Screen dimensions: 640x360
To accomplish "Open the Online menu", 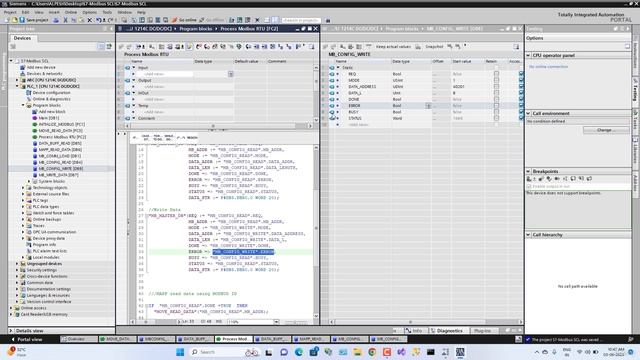I will coord(71,12).
